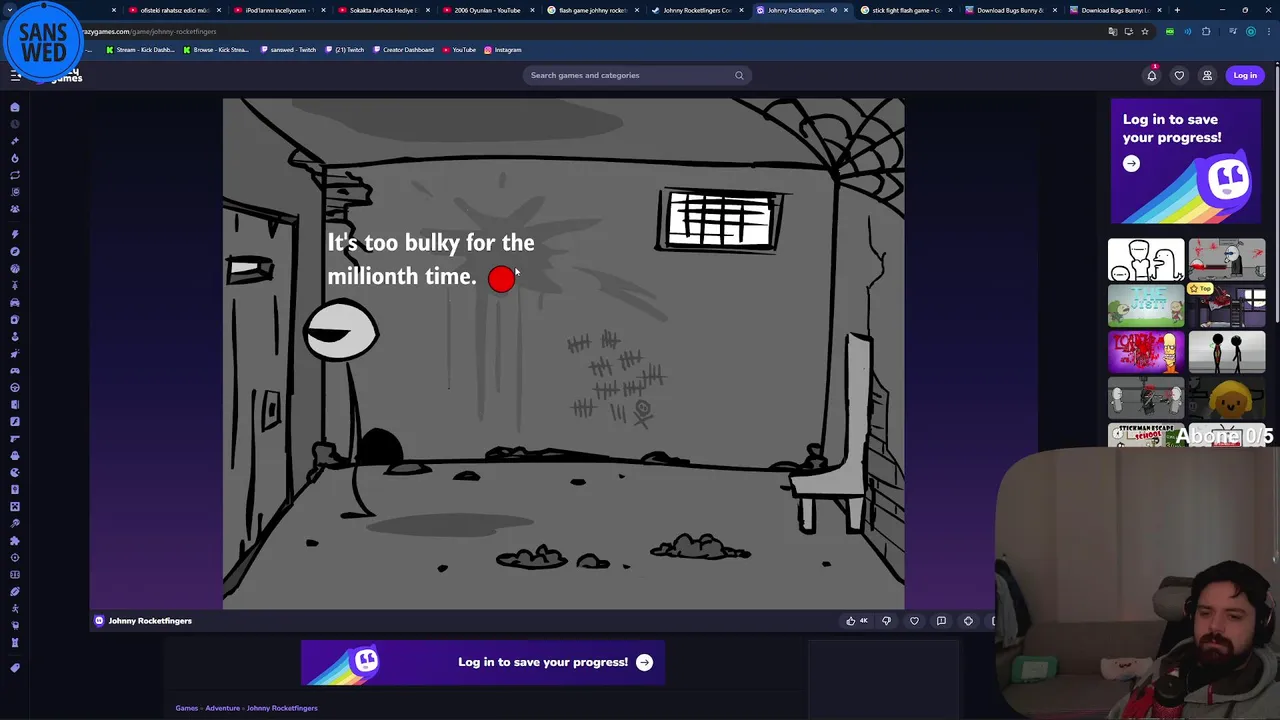Close the '2006 Oyunları - YouTube' tab

pyautogui.click(x=532, y=10)
